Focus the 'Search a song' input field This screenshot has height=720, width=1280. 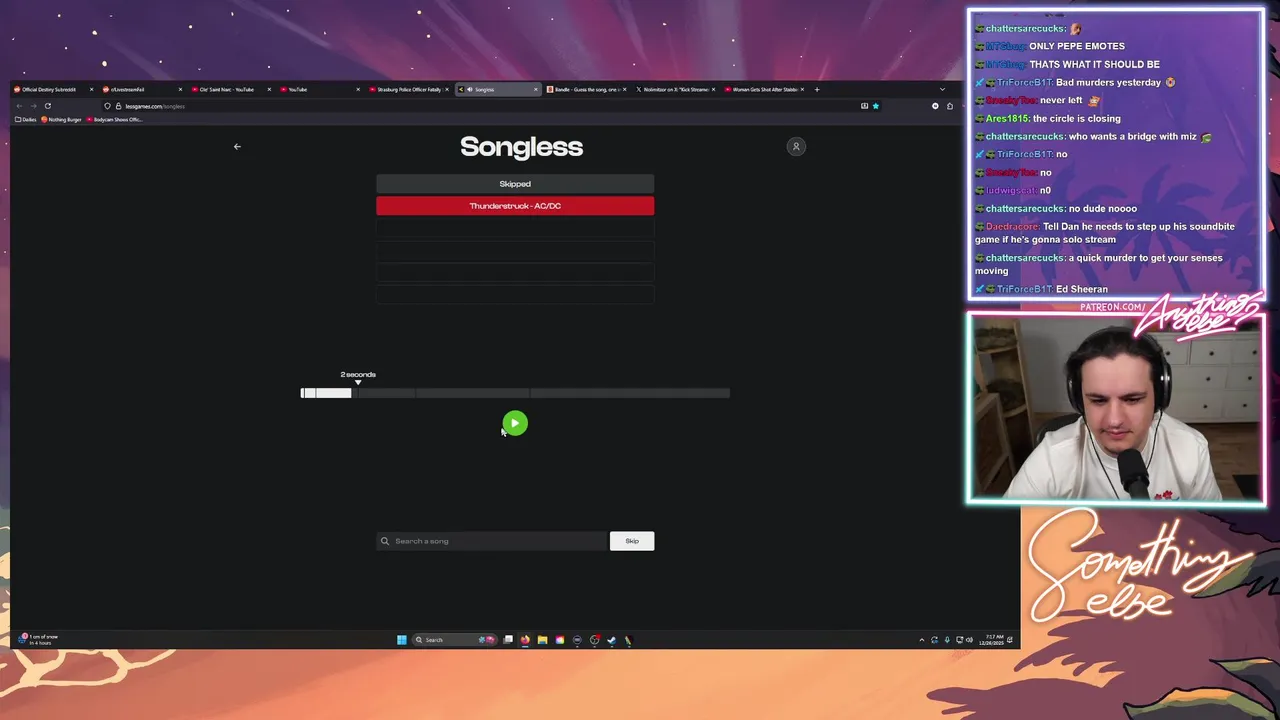coord(492,541)
